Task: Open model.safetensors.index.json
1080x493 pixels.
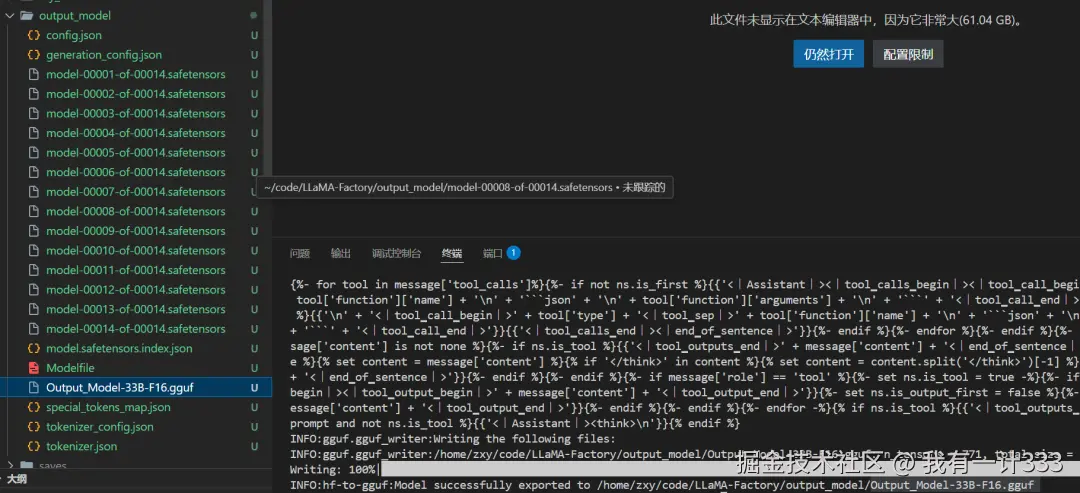Action: pos(119,348)
